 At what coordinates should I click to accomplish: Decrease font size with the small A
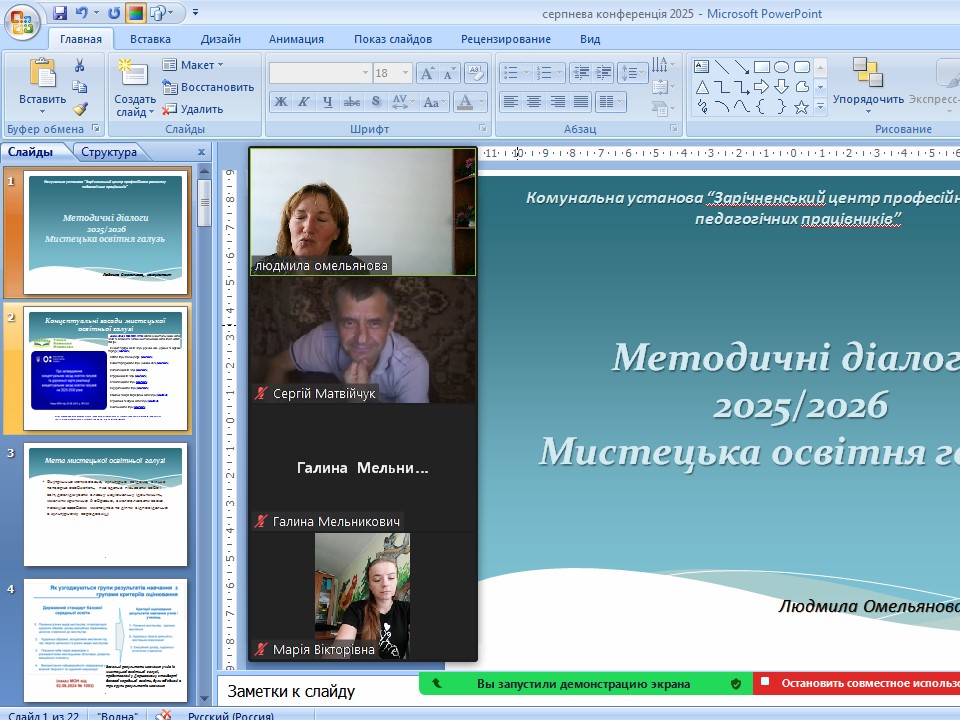(x=448, y=73)
